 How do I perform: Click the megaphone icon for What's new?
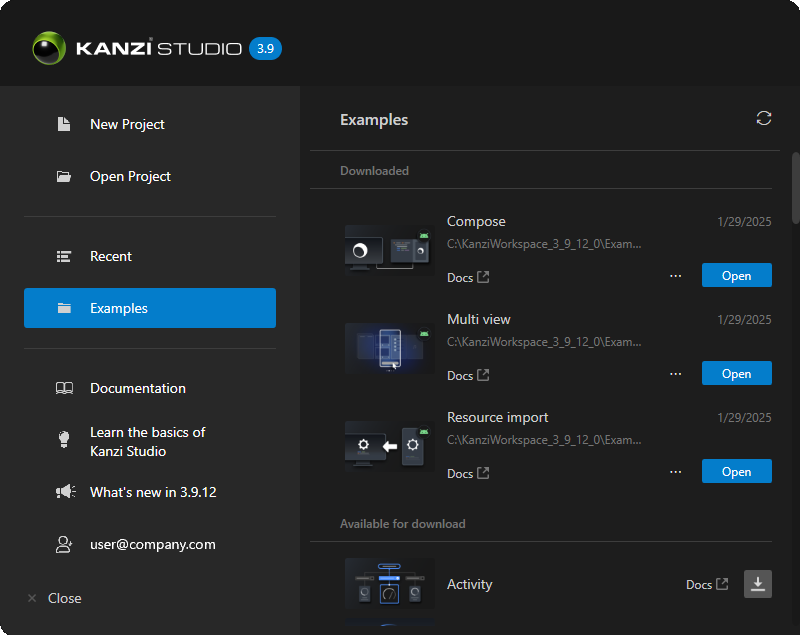pos(63,491)
